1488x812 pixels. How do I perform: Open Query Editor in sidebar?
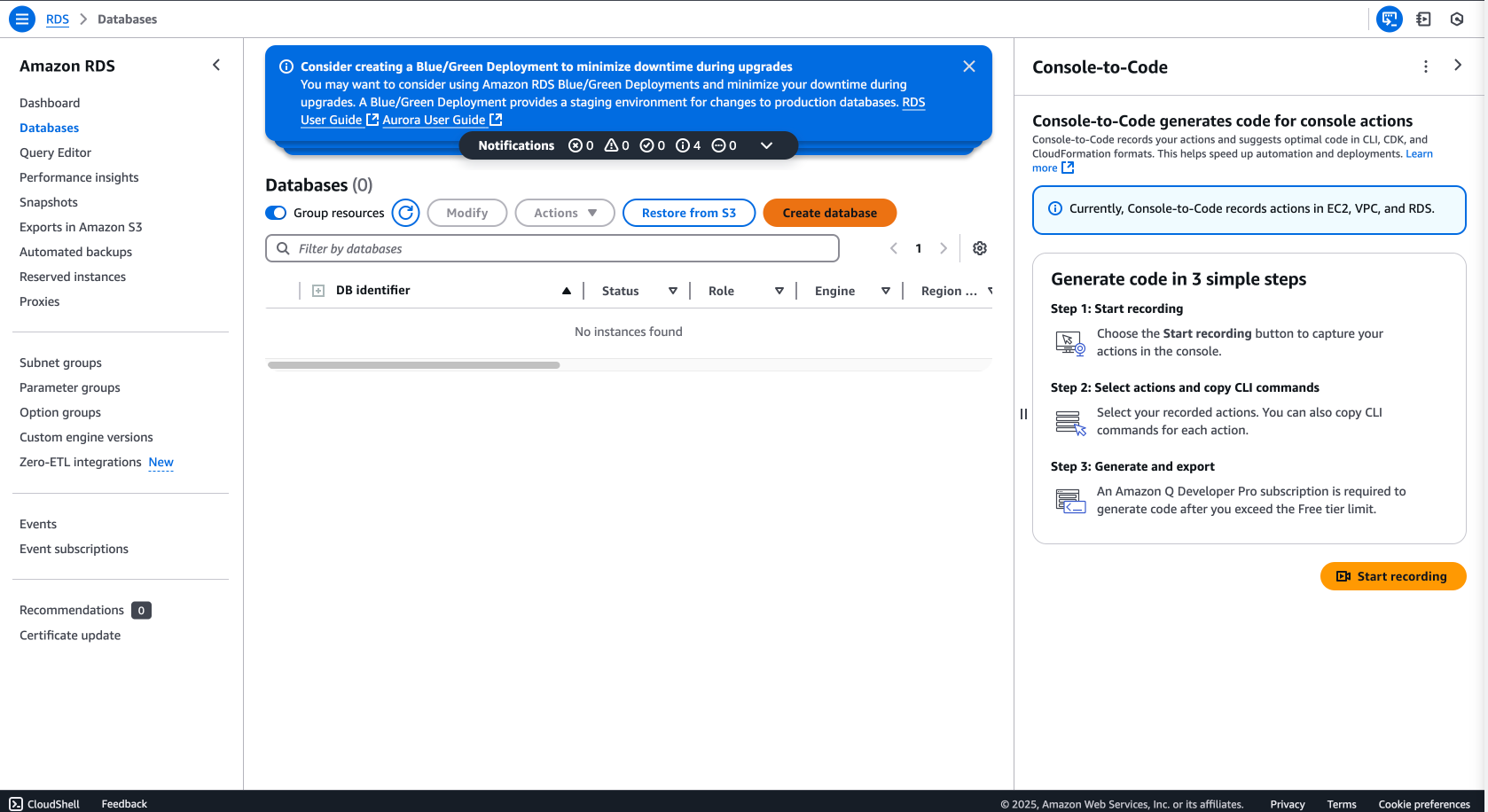55,152
